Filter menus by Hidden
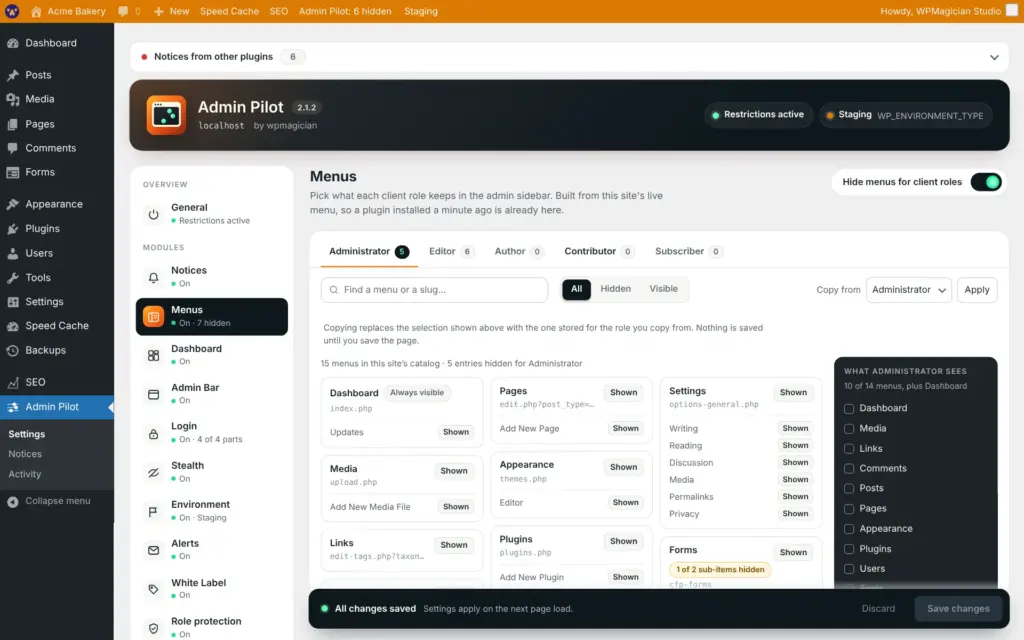Image resolution: width=1024 pixels, height=640 pixels. pyautogui.click(x=615, y=289)
